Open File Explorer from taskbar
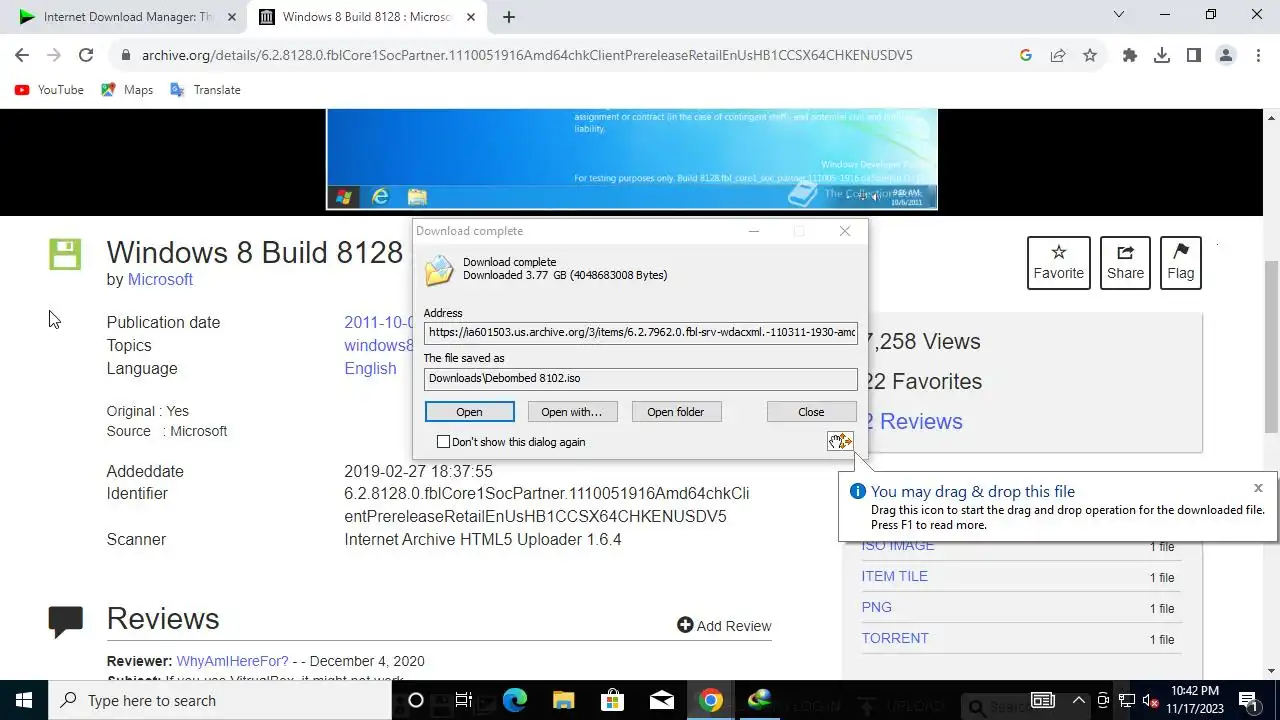 [x=563, y=700]
